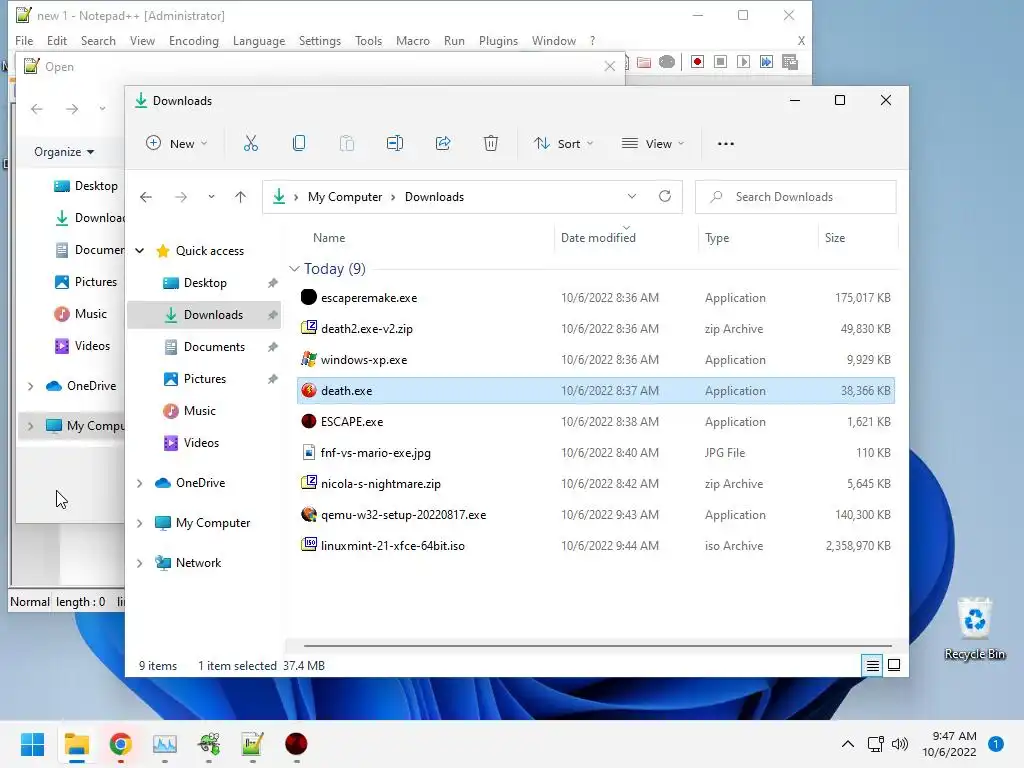Select Desktop in Explorer Quick access
The height and width of the screenshot is (768, 1024).
point(204,283)
